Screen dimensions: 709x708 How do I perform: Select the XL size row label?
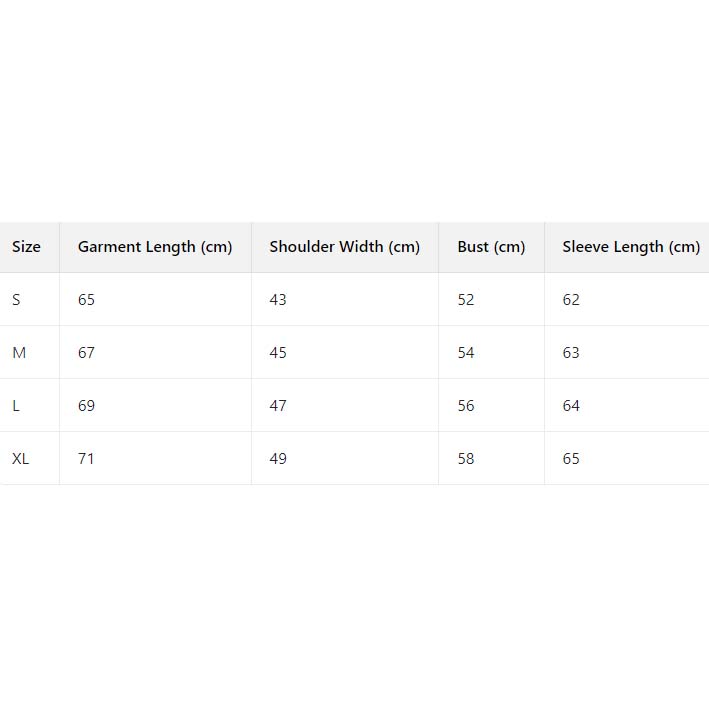pyautogui.click(x=21, y=459)
